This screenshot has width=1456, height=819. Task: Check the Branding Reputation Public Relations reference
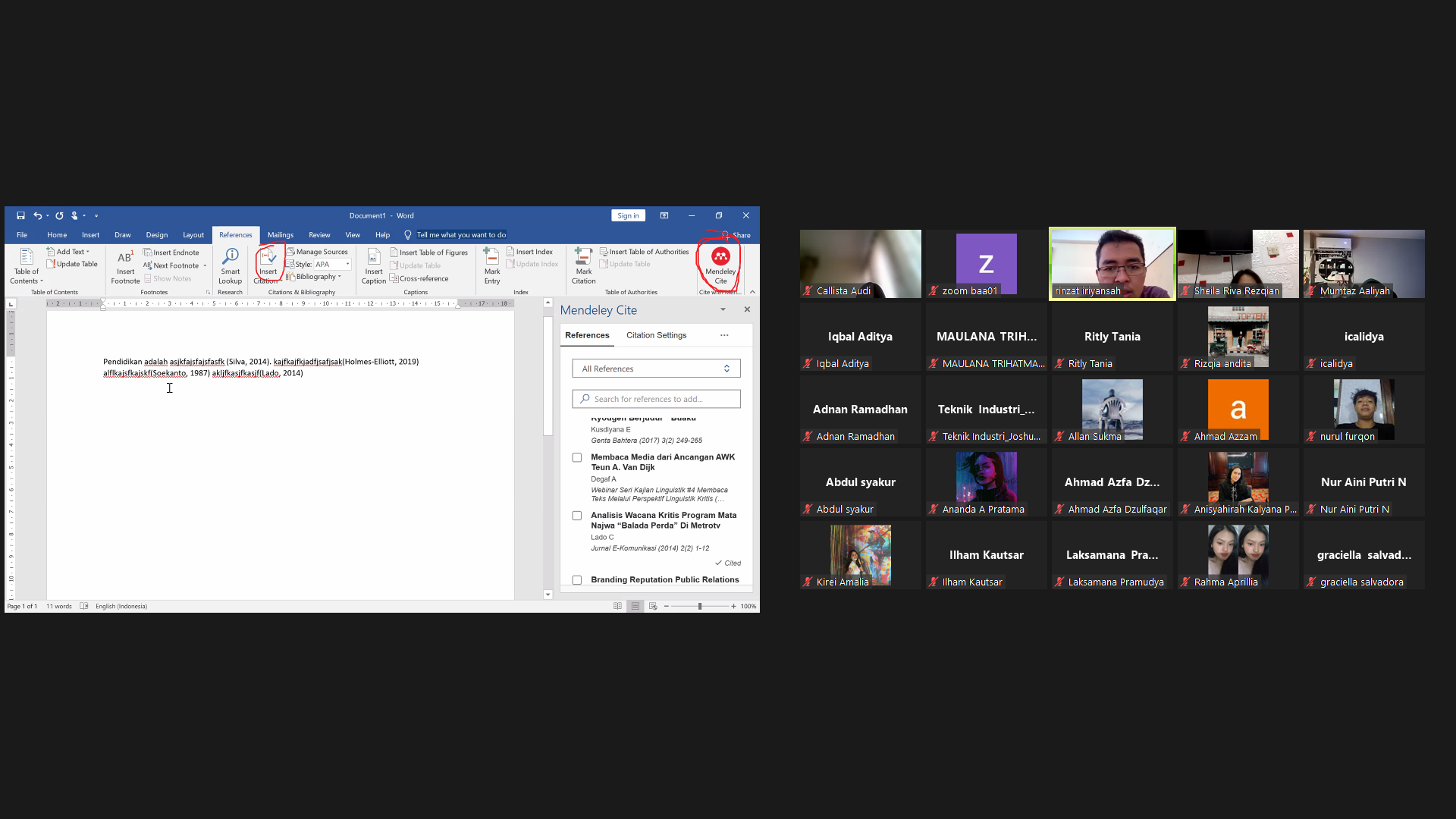[x=577, y=581]
